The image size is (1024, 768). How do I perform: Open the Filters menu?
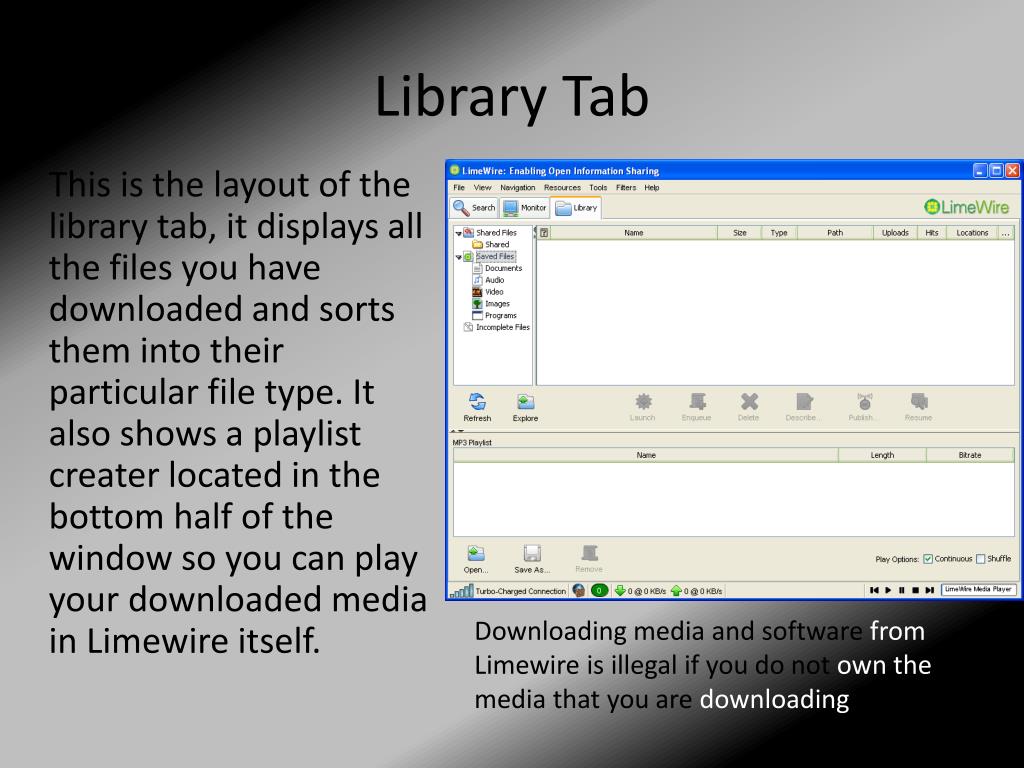point(626,187)
